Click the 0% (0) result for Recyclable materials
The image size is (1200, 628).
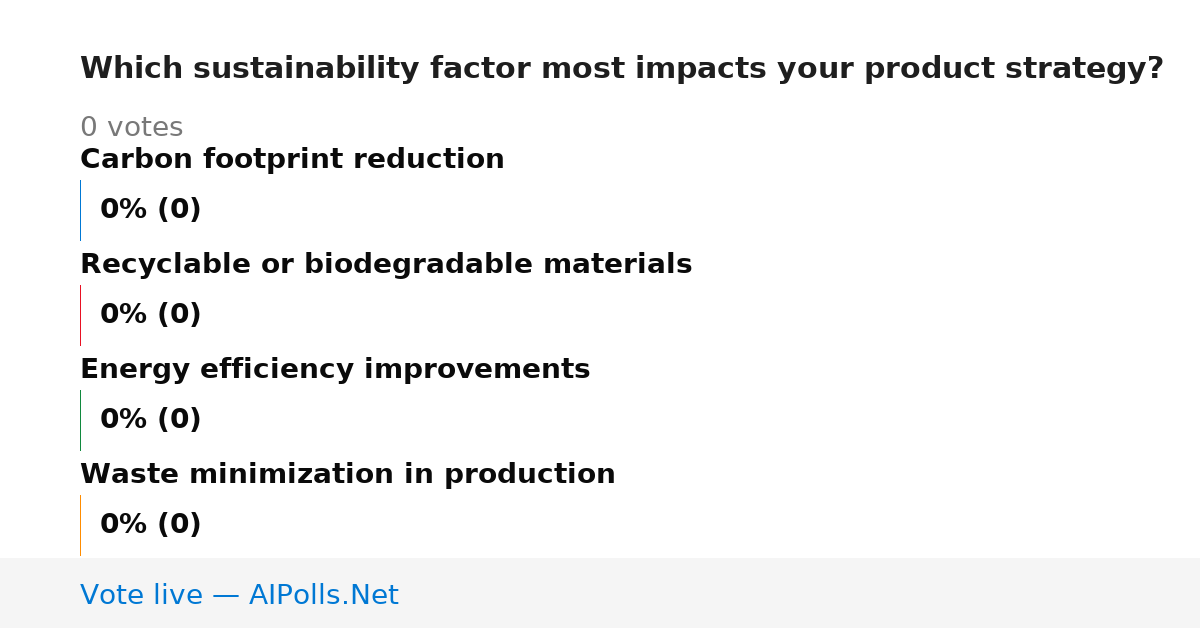(x=151, y=315)
